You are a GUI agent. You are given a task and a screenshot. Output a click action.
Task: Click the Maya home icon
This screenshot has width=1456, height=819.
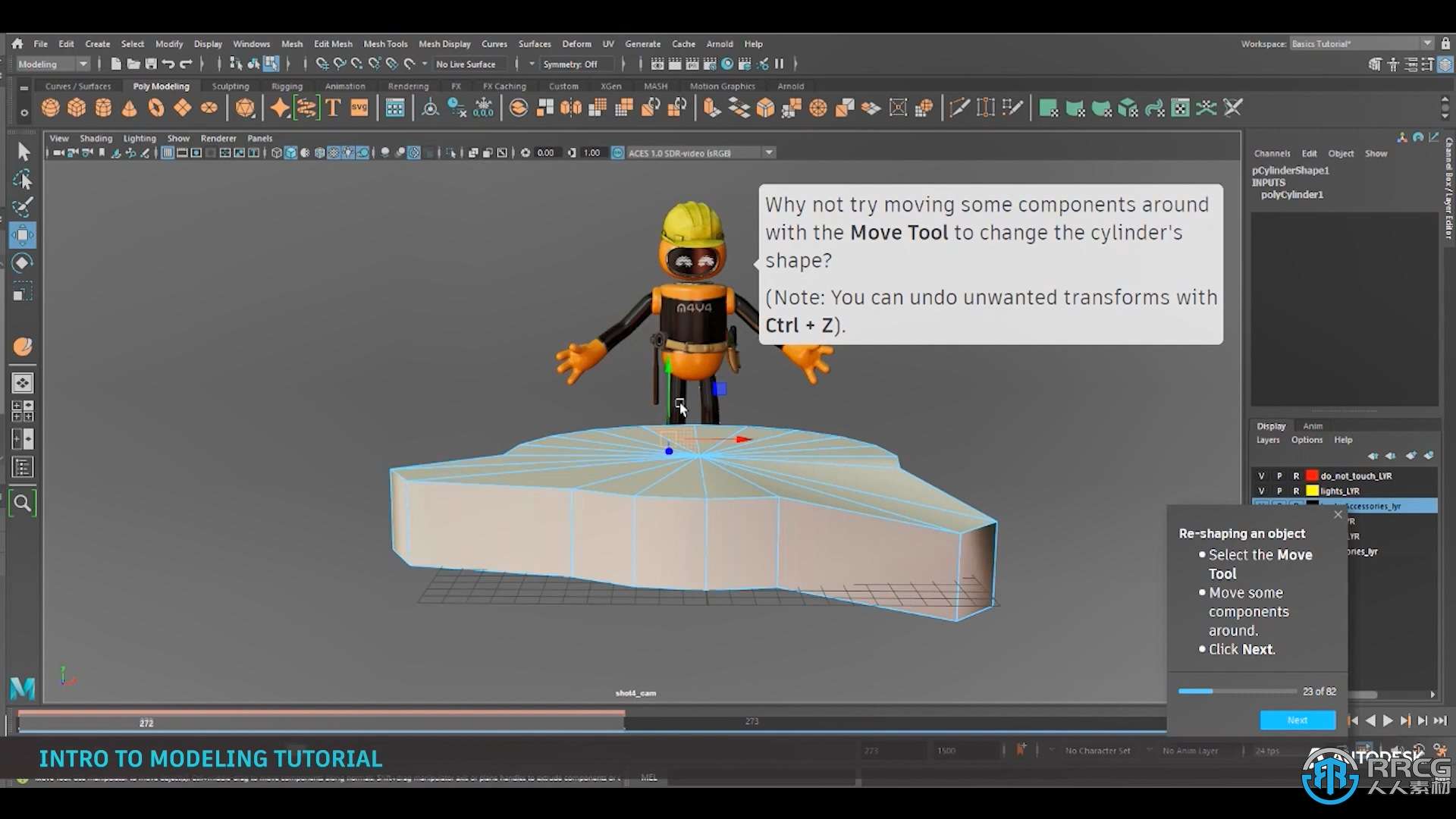[17, 44]
